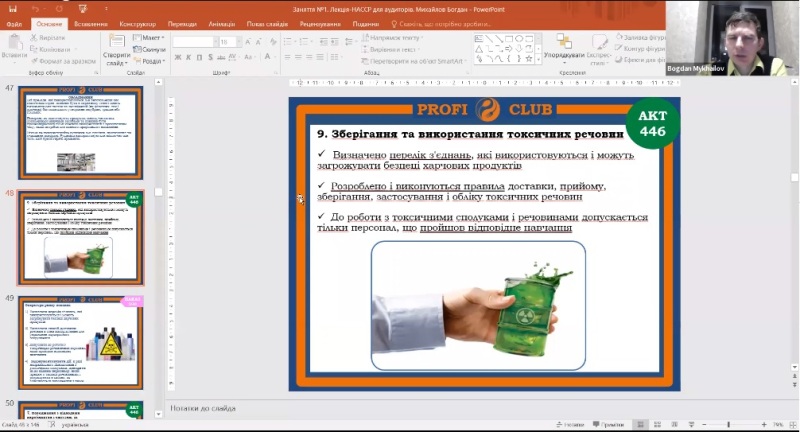The height and width of the screenshot is (432, 800).
Task: Switch to the Переходи tab
Action: coord(182,24)
